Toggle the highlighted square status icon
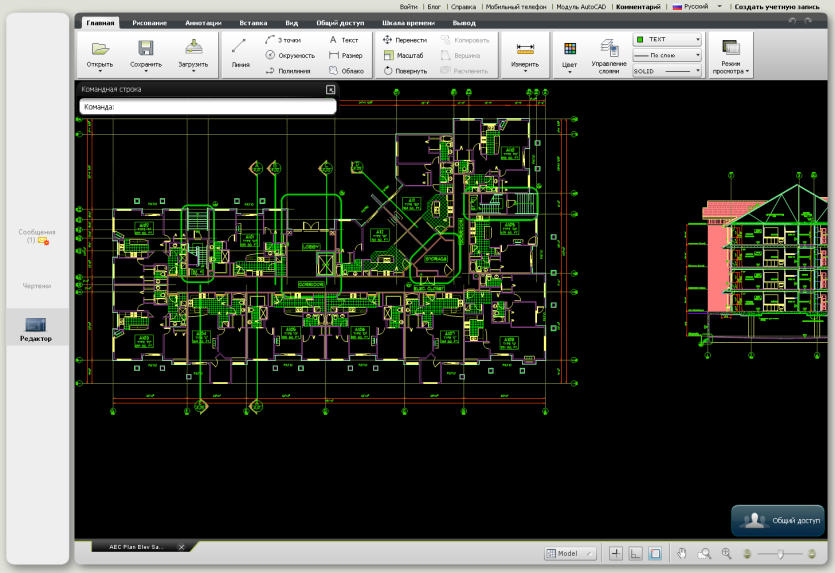 [655, 554]
